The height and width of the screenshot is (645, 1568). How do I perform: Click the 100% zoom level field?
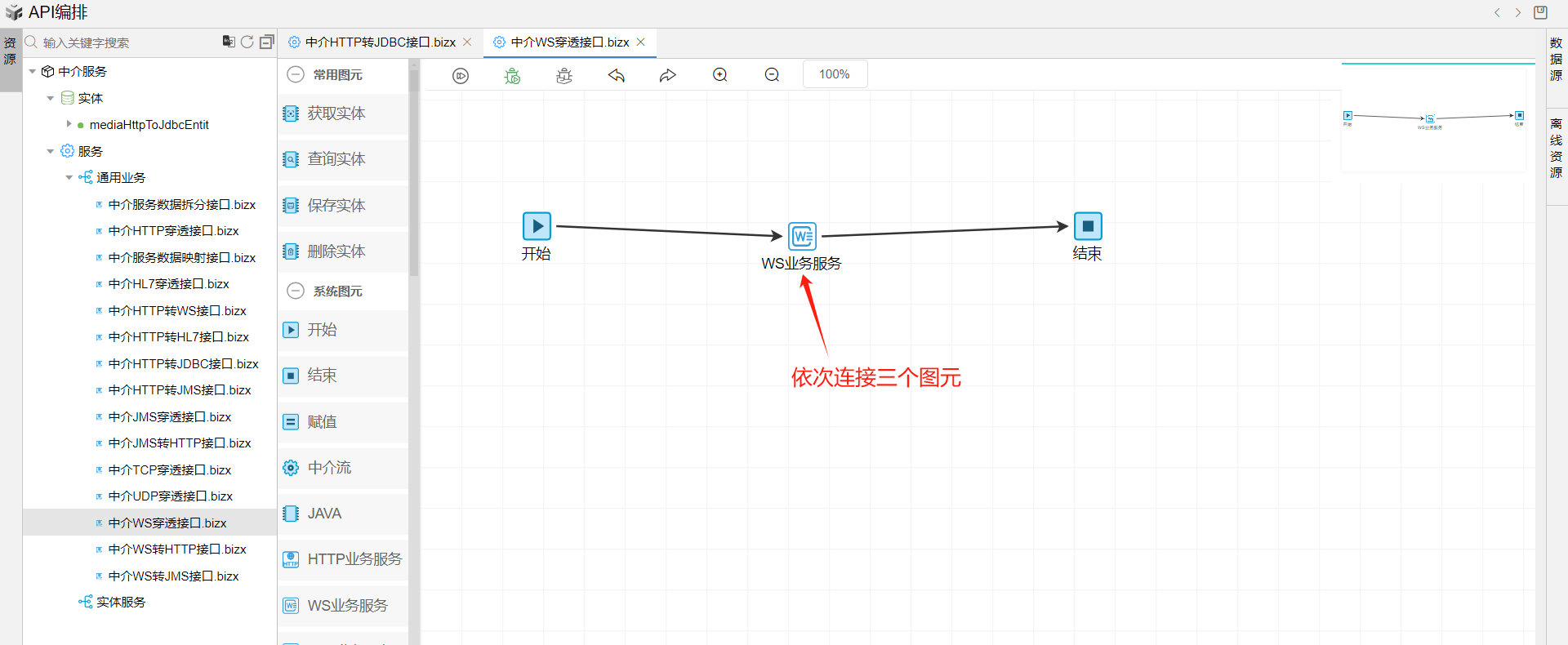click(x=835, y=74)
